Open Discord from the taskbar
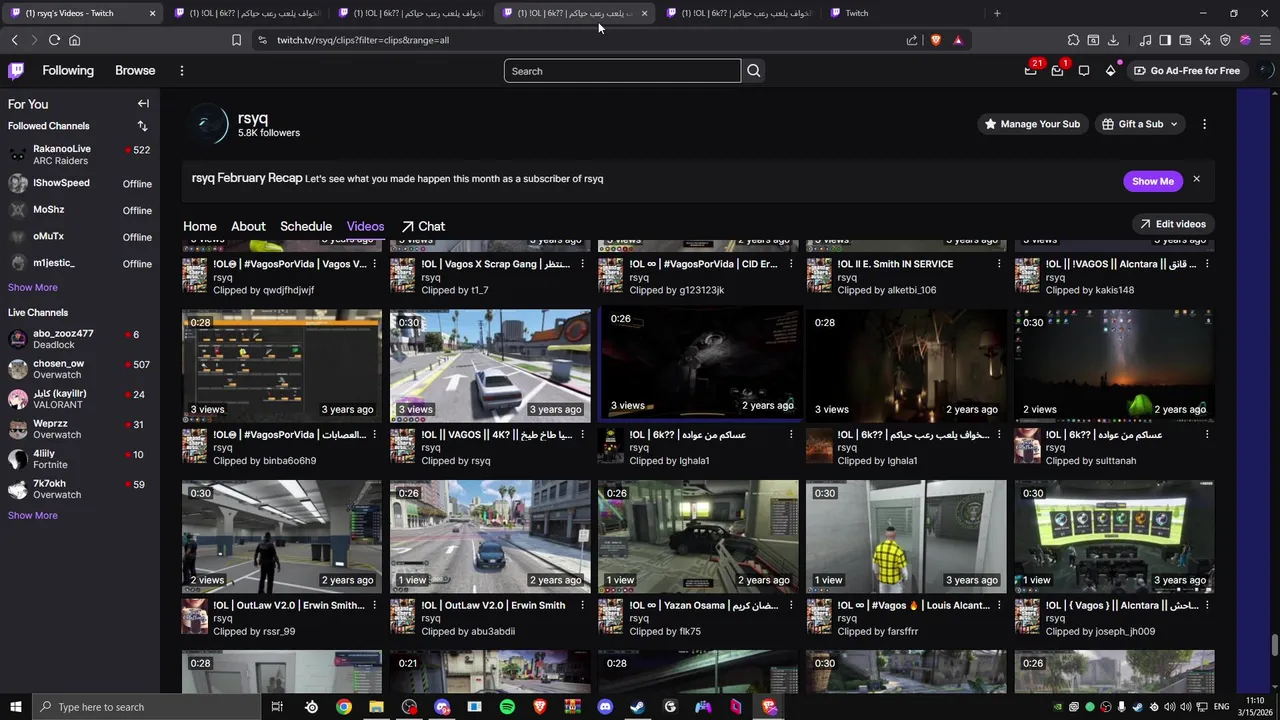The image size is (1280, 720). point(605,707)
